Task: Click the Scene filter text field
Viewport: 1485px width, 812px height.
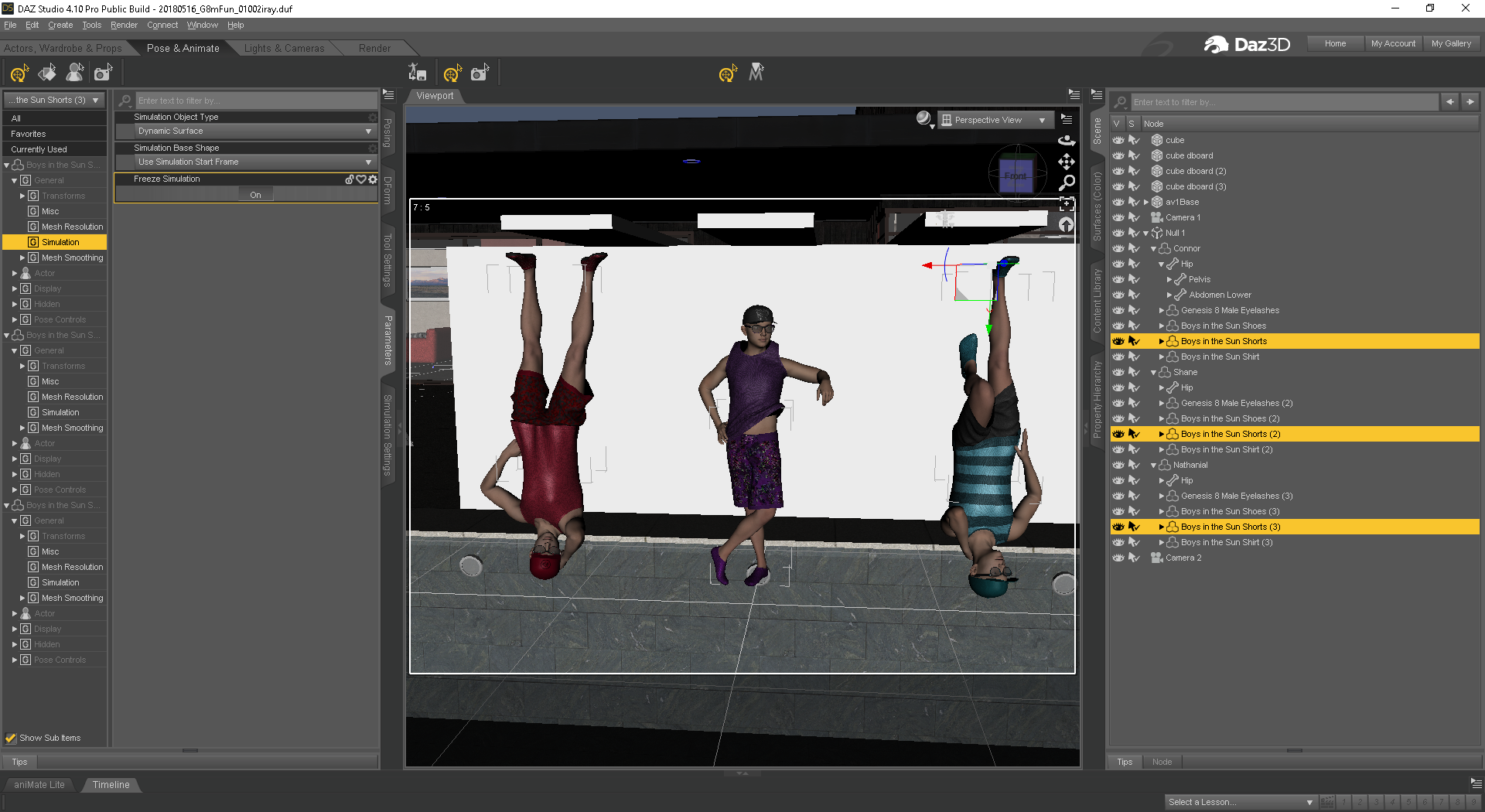Action: 1282,102
